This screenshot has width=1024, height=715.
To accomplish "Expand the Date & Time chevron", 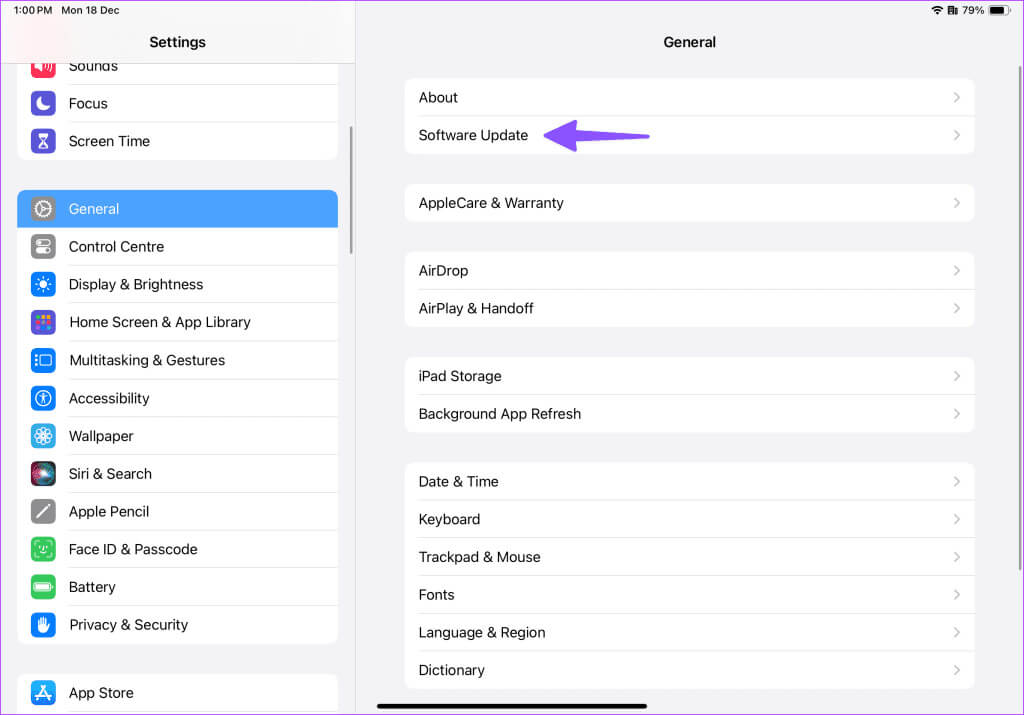I will (957, 481).
